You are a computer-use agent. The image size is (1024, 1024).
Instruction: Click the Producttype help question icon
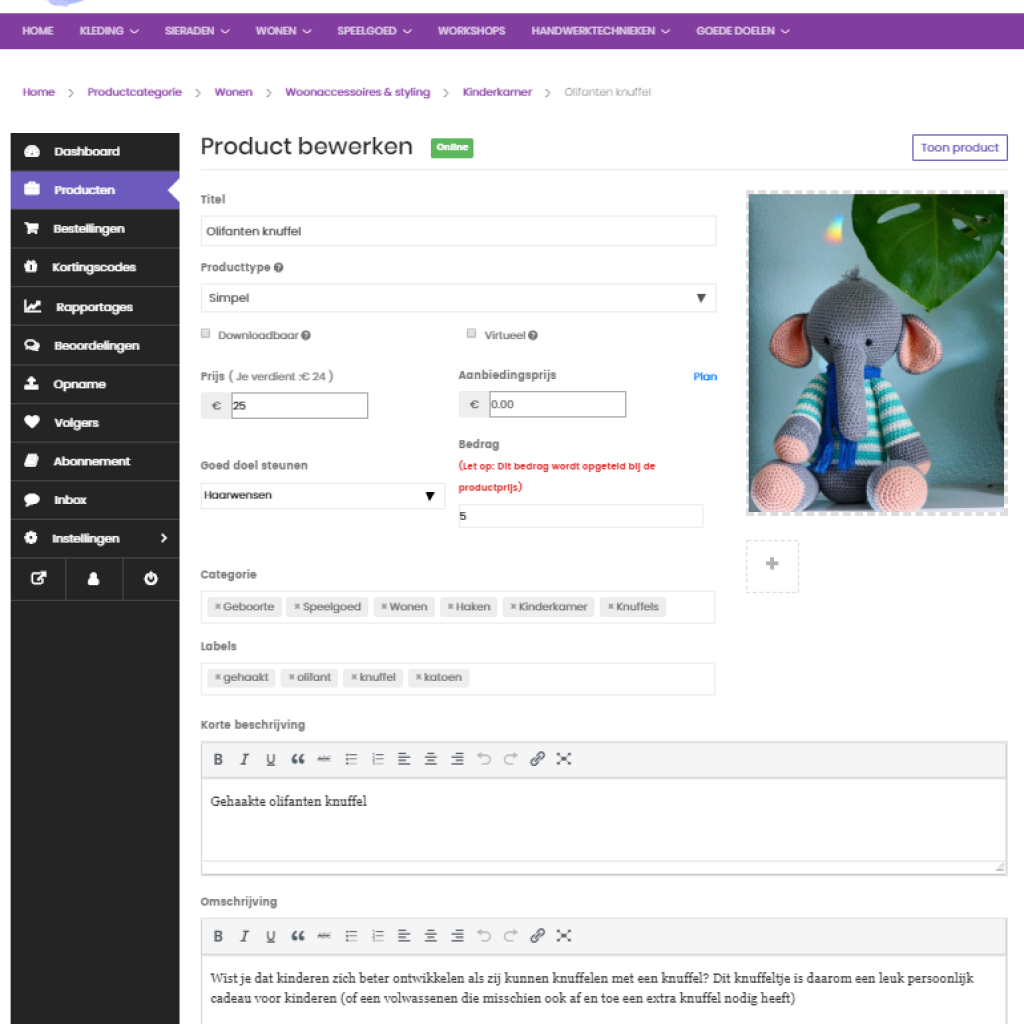[x=279, y=268]
